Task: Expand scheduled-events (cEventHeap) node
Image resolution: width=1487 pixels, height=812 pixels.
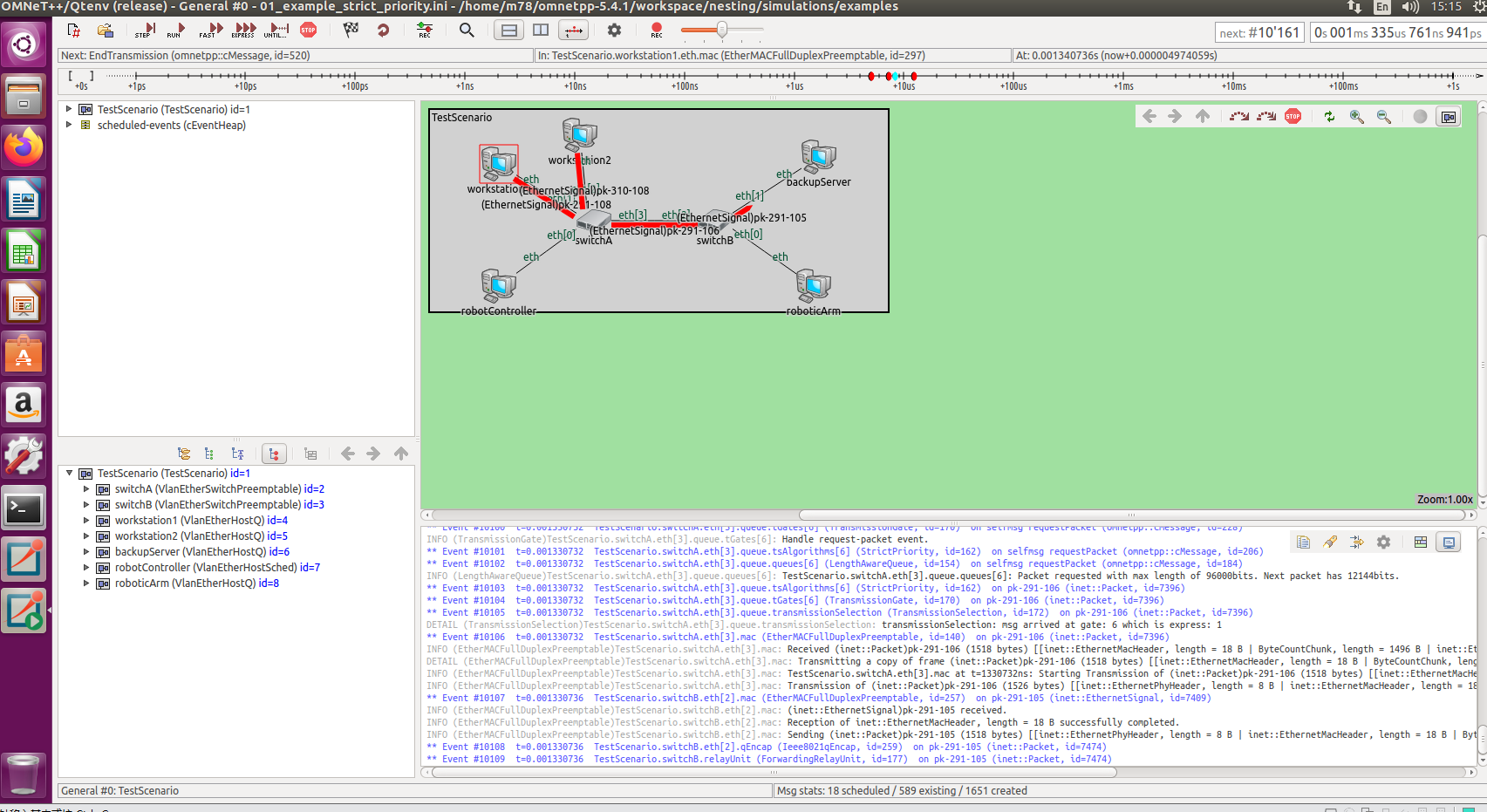Action: [x=69, y=125]
